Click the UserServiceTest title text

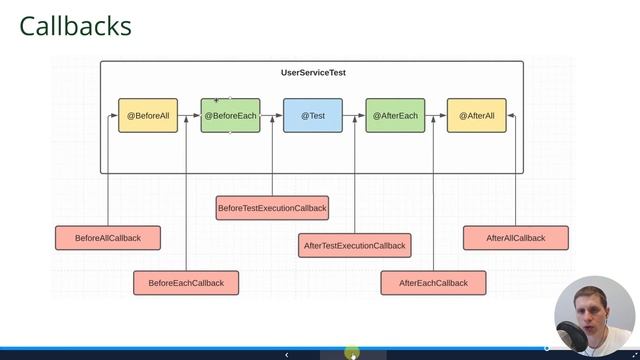[313, 73]
